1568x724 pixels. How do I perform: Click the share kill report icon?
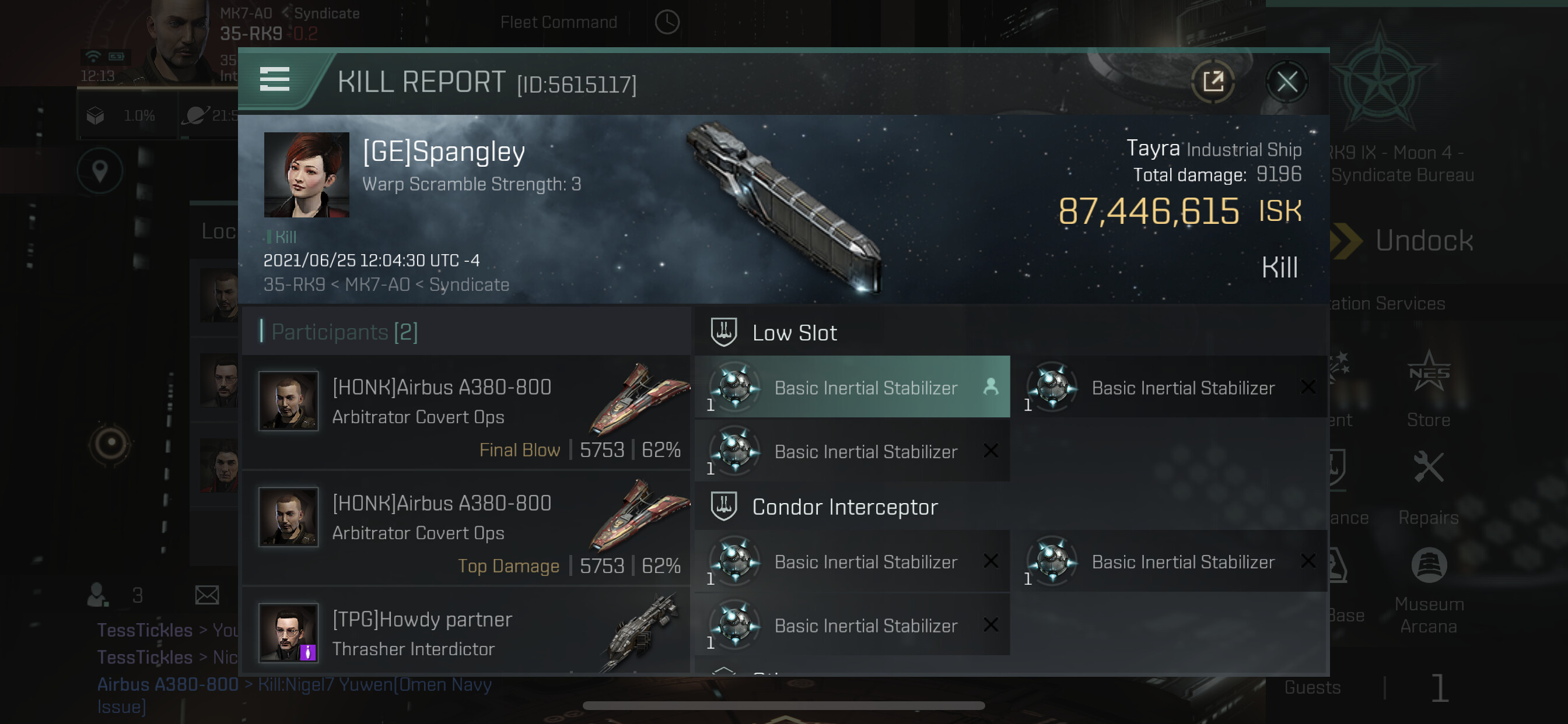click(x=1213, y=82)
